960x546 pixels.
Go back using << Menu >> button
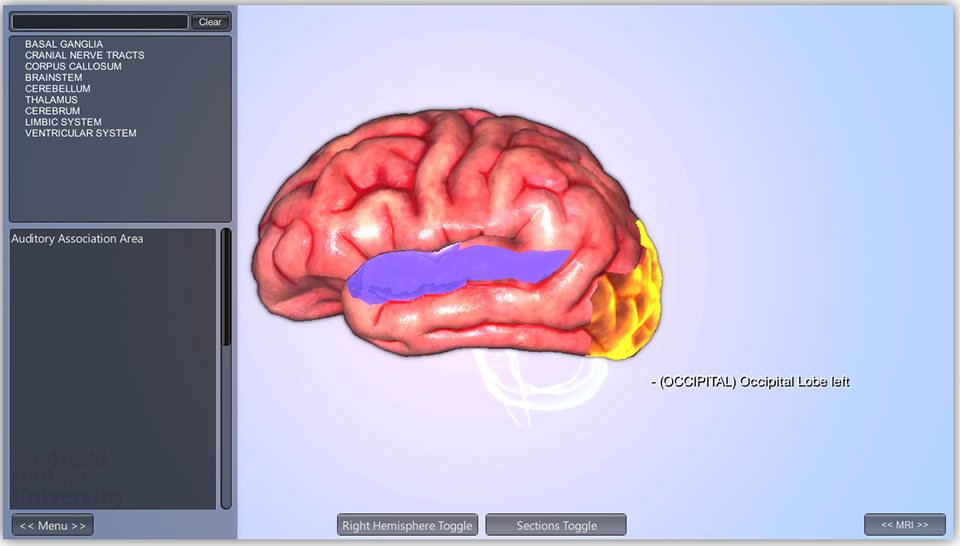point(53,525)
